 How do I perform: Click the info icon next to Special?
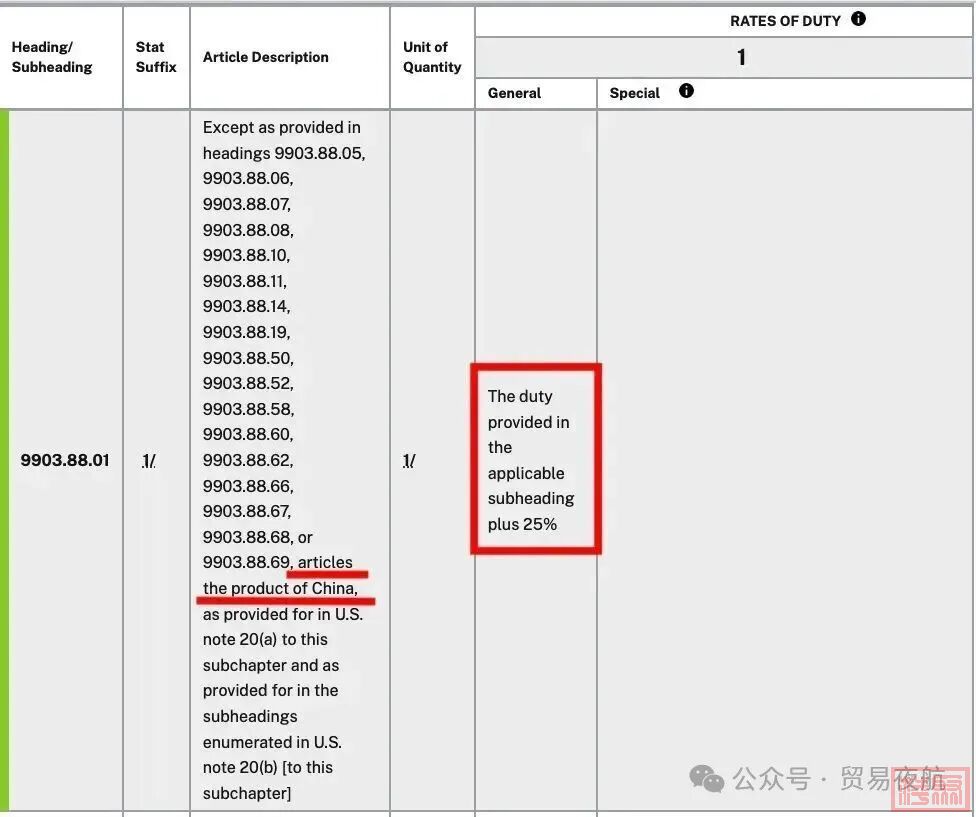(x=686, y=91)
